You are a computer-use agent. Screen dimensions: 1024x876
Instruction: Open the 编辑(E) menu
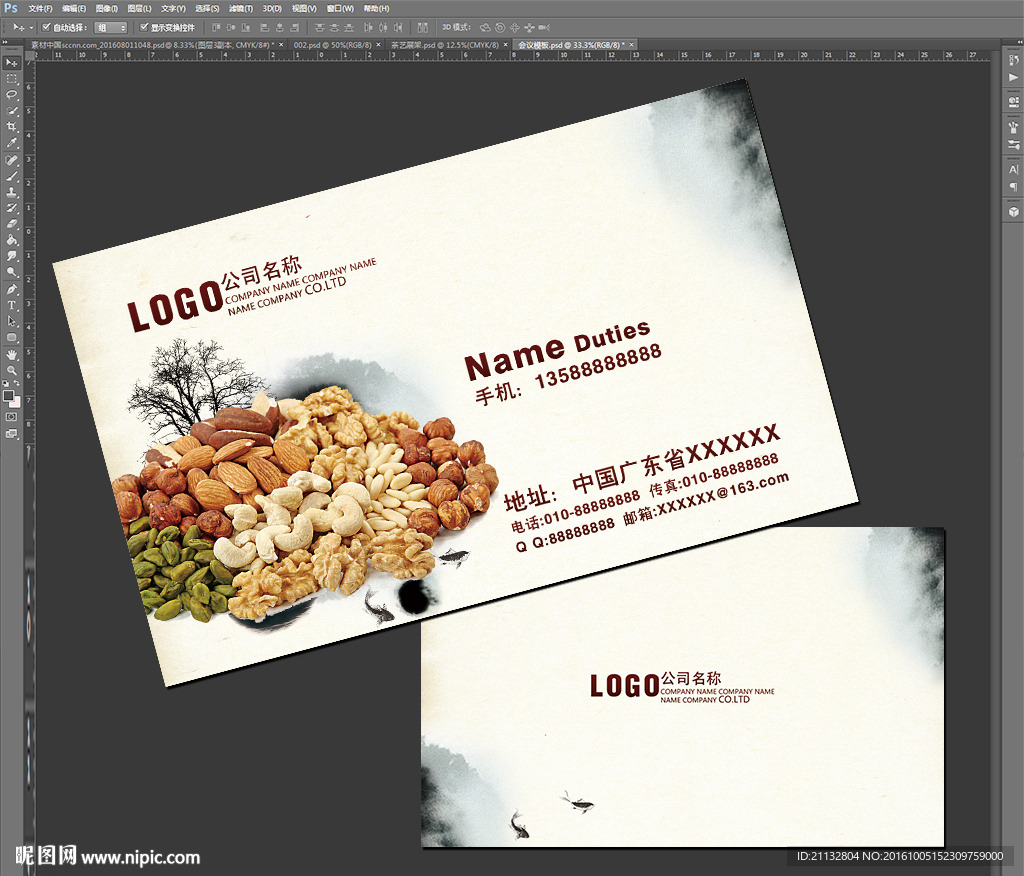(x=74, y=8)
